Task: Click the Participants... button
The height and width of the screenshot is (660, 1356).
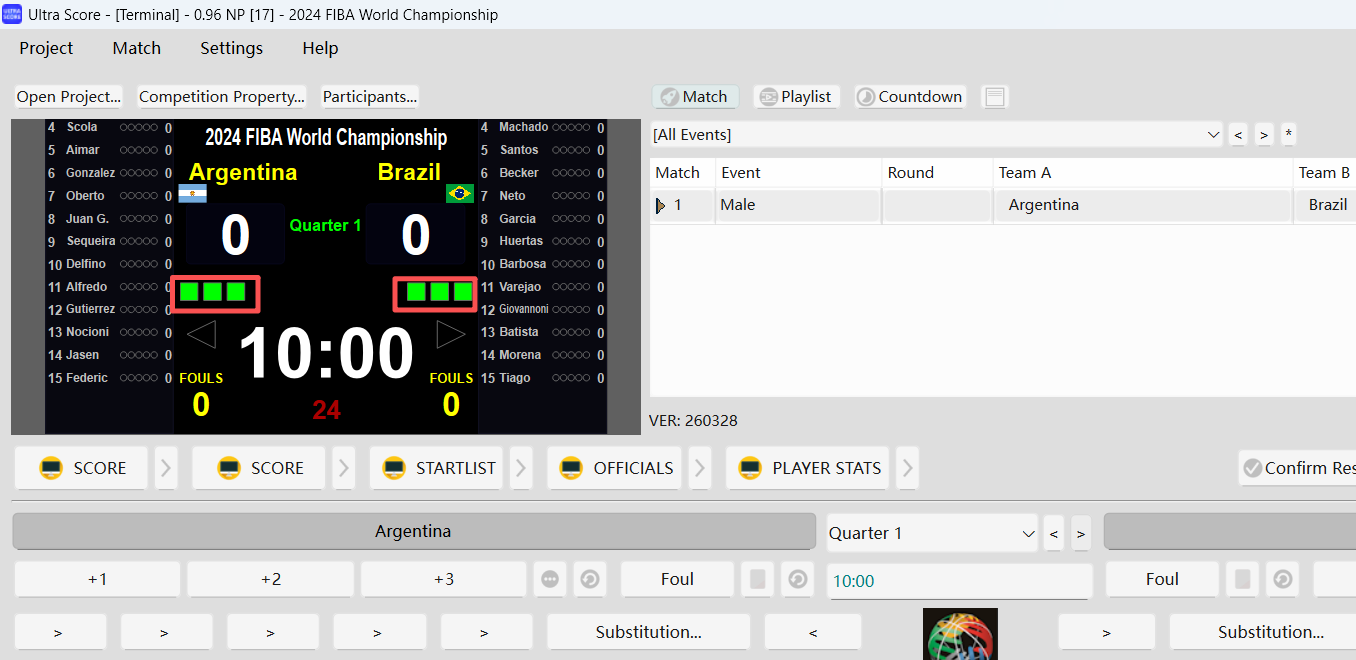Action: tap(369, 97)
